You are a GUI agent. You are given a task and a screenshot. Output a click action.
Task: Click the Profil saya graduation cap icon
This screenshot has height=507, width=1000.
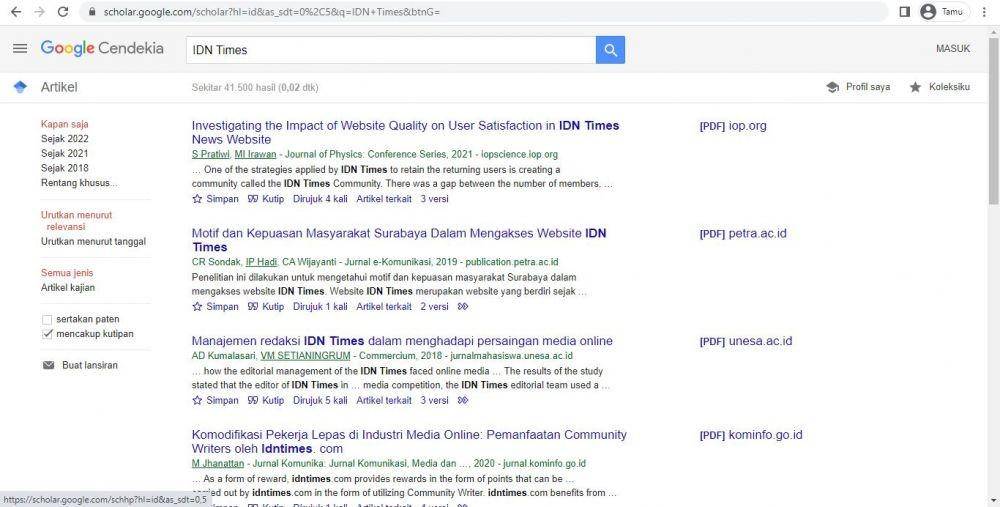click(832, 87)
